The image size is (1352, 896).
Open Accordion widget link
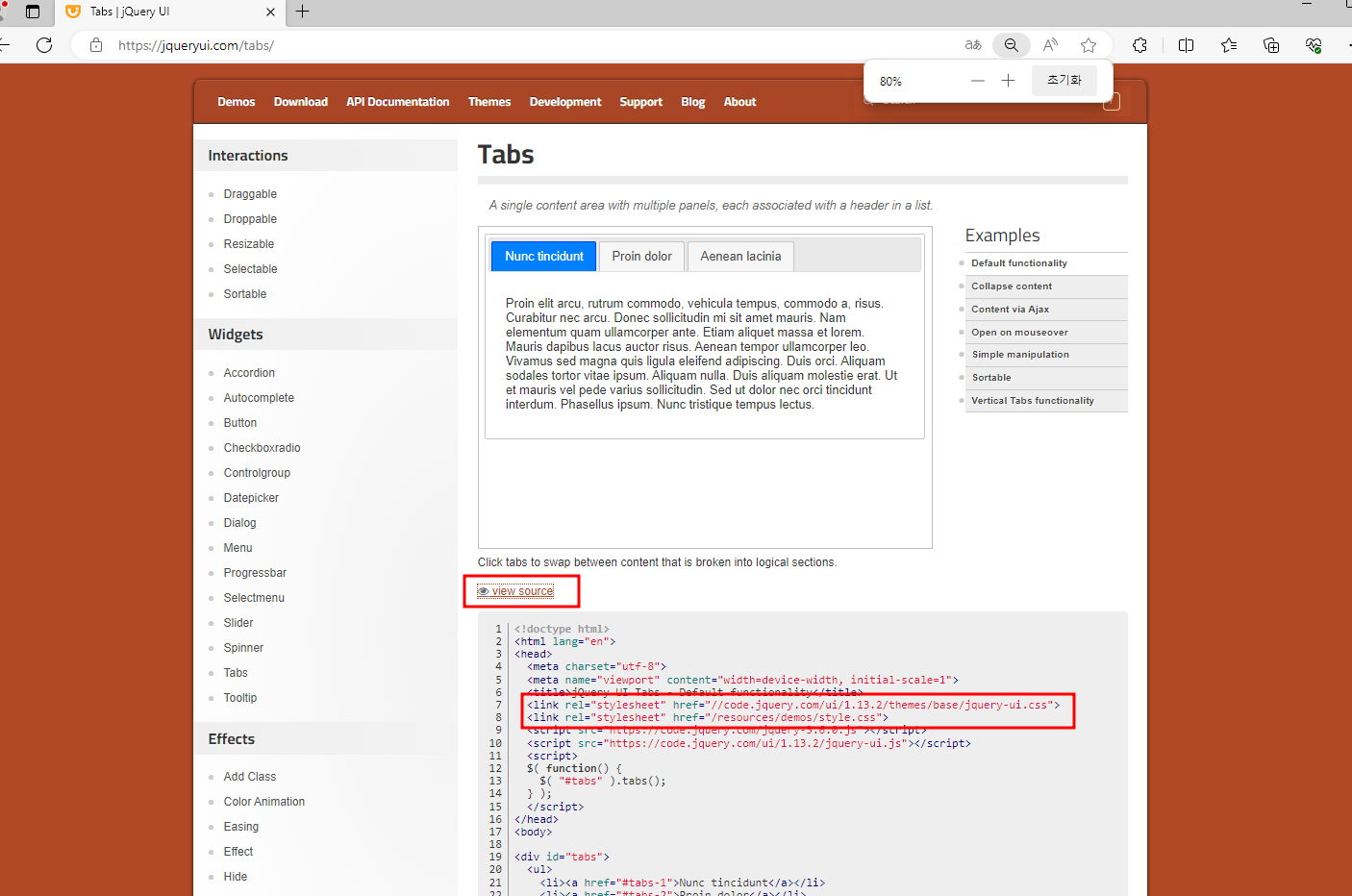[249, 373]
